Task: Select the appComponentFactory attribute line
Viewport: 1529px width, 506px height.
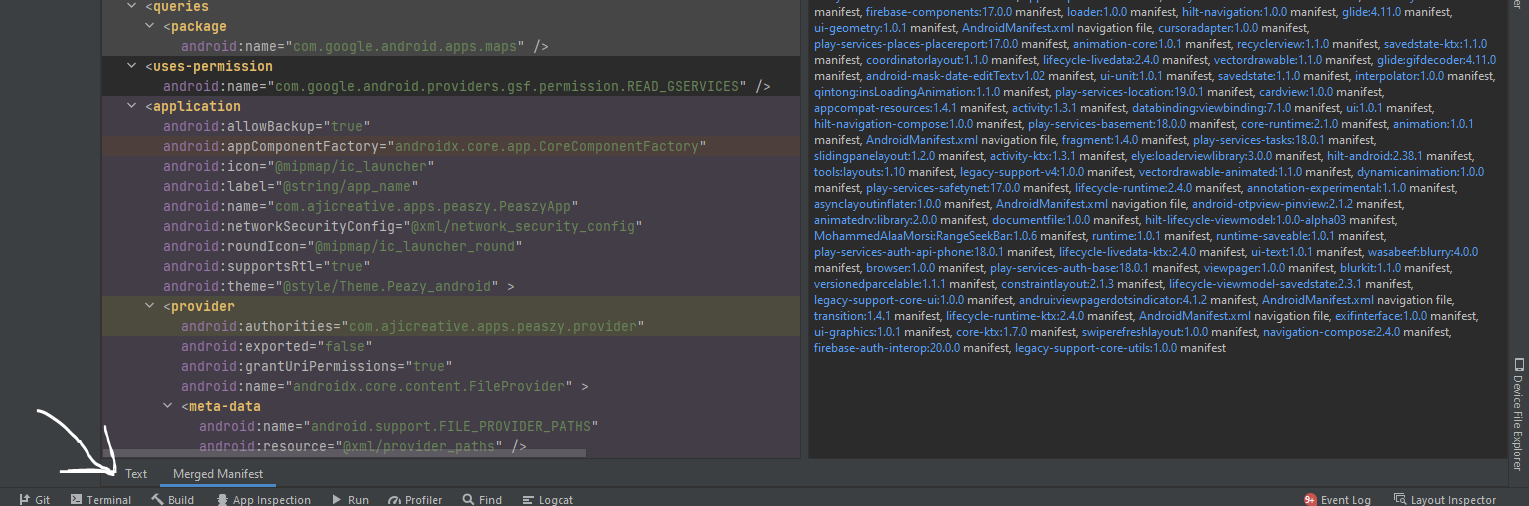Action: [435, 146]
